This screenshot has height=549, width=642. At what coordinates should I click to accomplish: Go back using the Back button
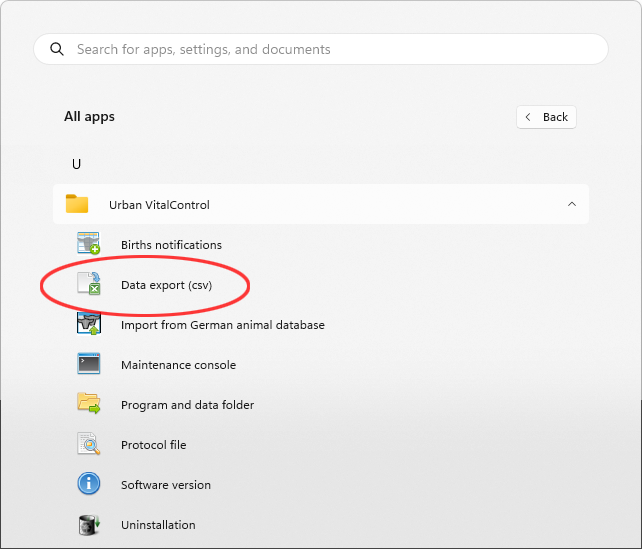click(x=546, y=117)
